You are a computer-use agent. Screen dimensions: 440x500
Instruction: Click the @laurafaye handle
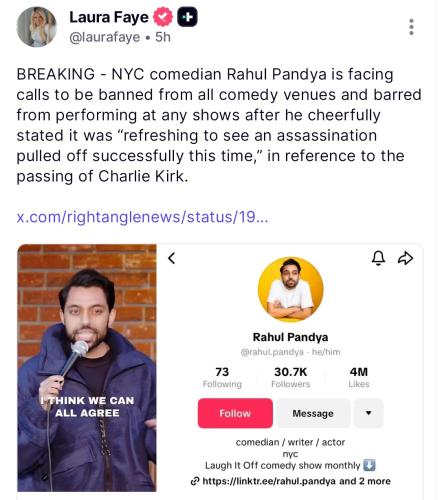coord(104,37)
